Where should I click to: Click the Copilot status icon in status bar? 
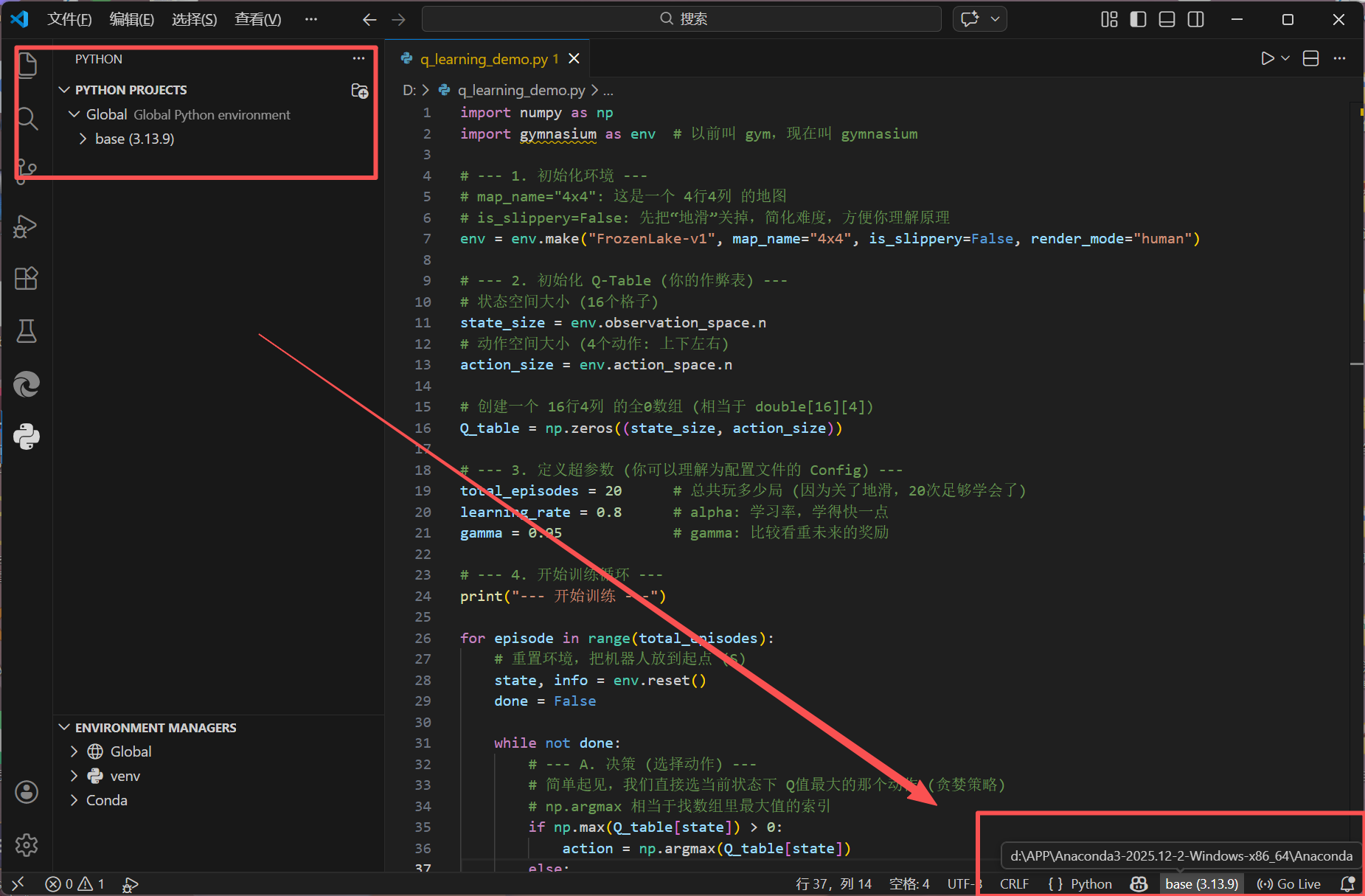point(1139,884)
